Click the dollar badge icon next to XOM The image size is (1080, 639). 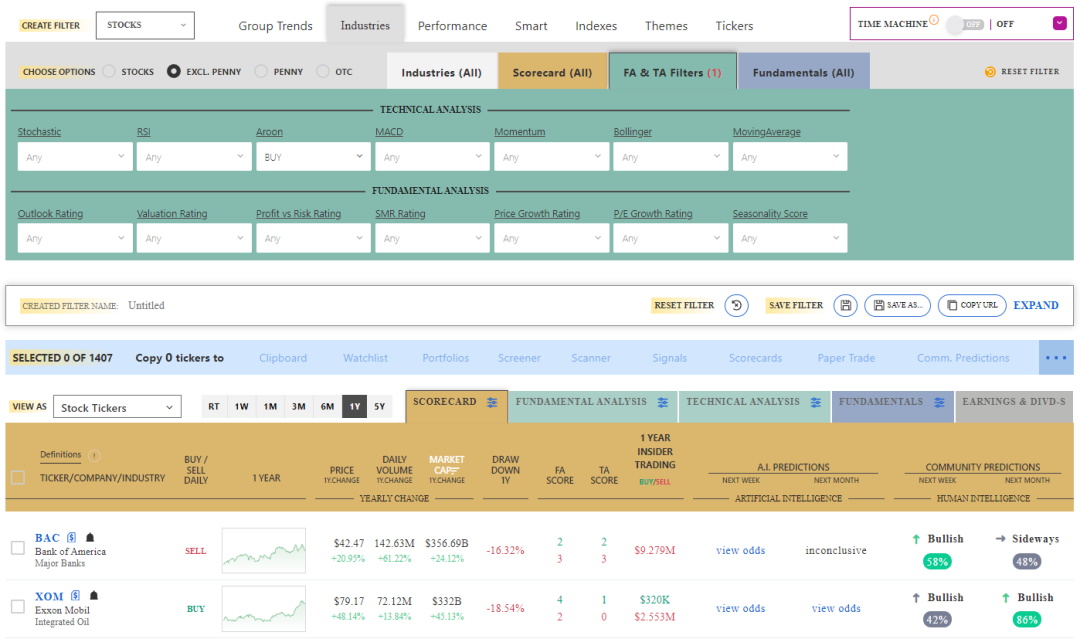75,595
